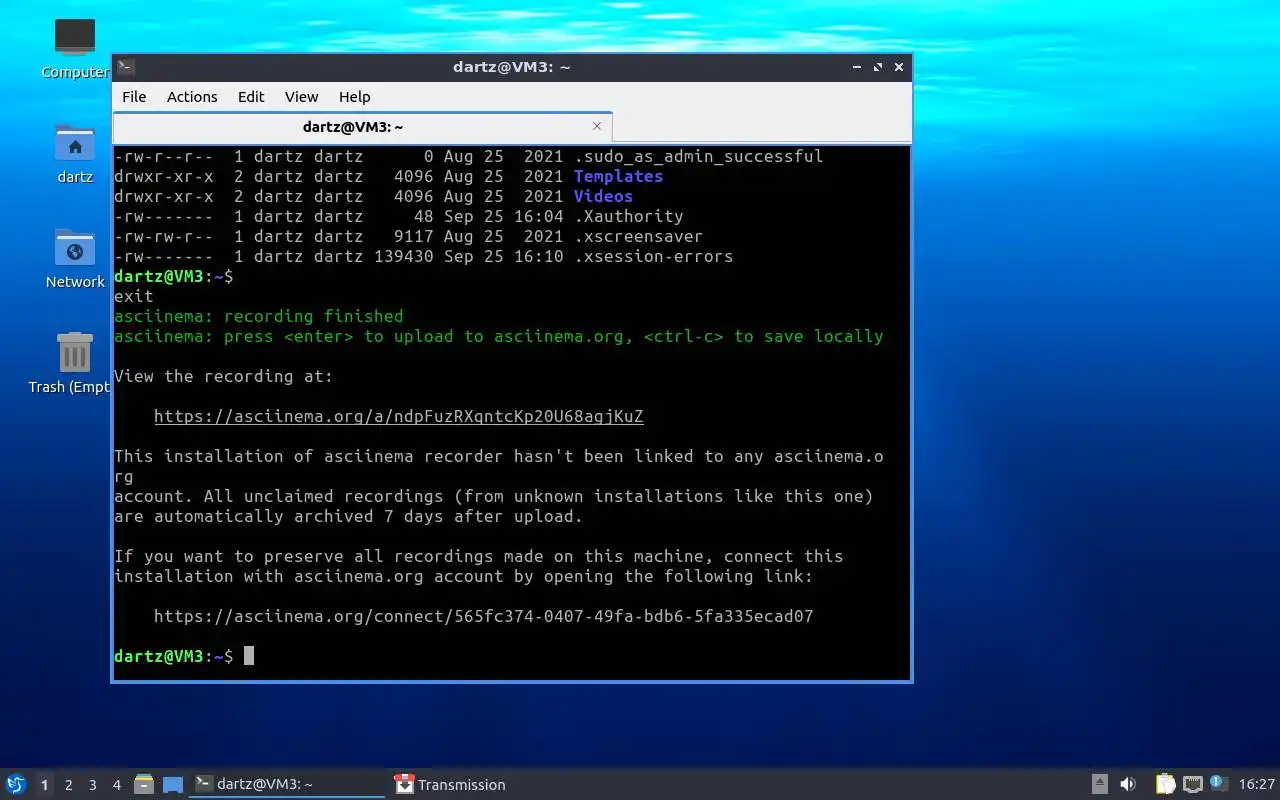The image size is (1280, 800).
Task: Click the show desktop panel icon
Action: click(173, 785)
